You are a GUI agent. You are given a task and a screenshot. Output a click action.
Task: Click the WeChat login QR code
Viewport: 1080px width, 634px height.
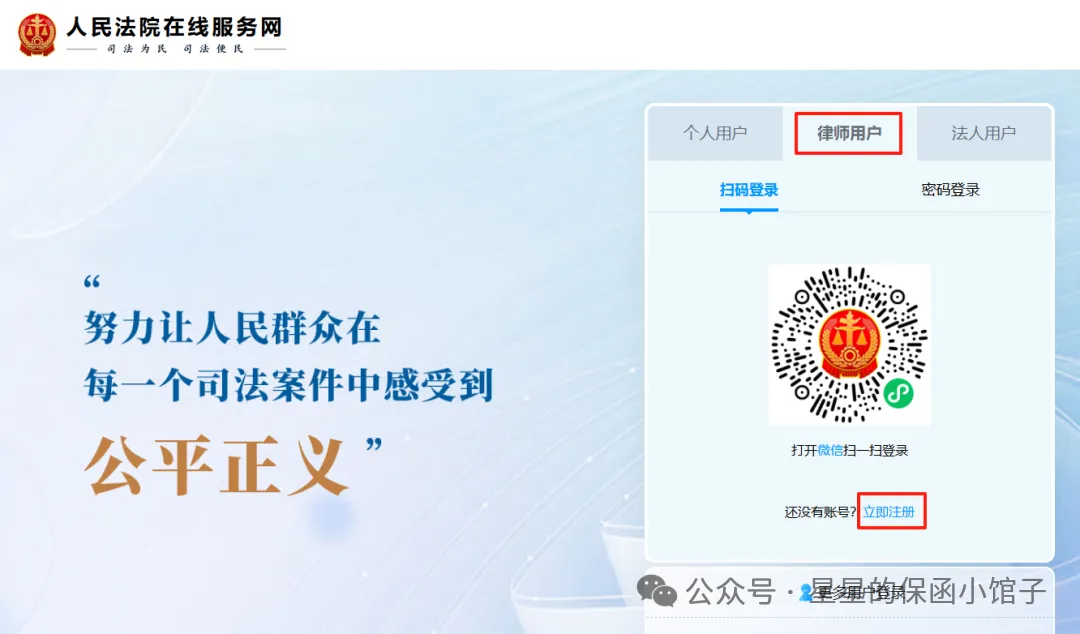pos(849,345)
